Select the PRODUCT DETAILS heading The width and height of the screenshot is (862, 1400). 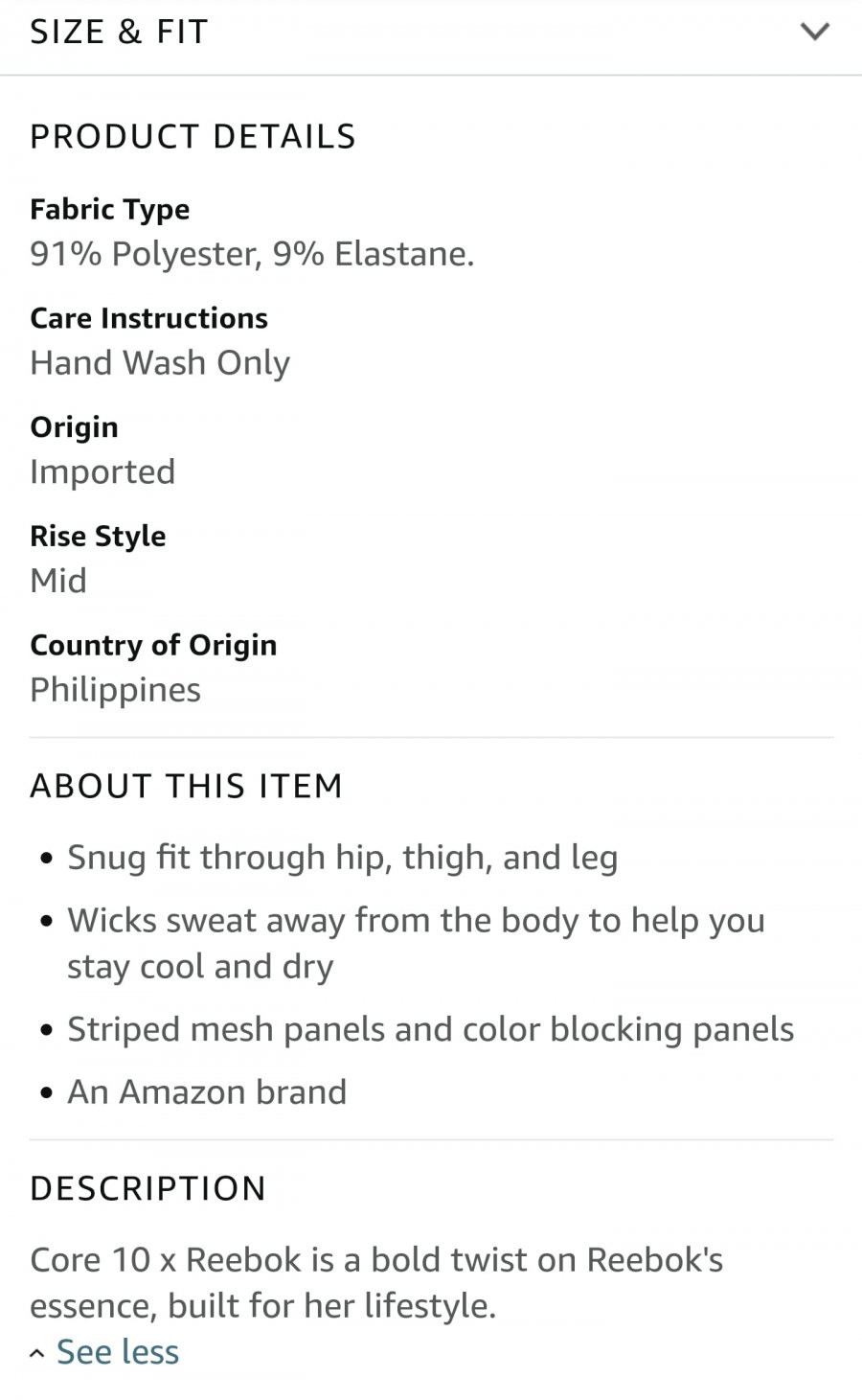point(193,136)
